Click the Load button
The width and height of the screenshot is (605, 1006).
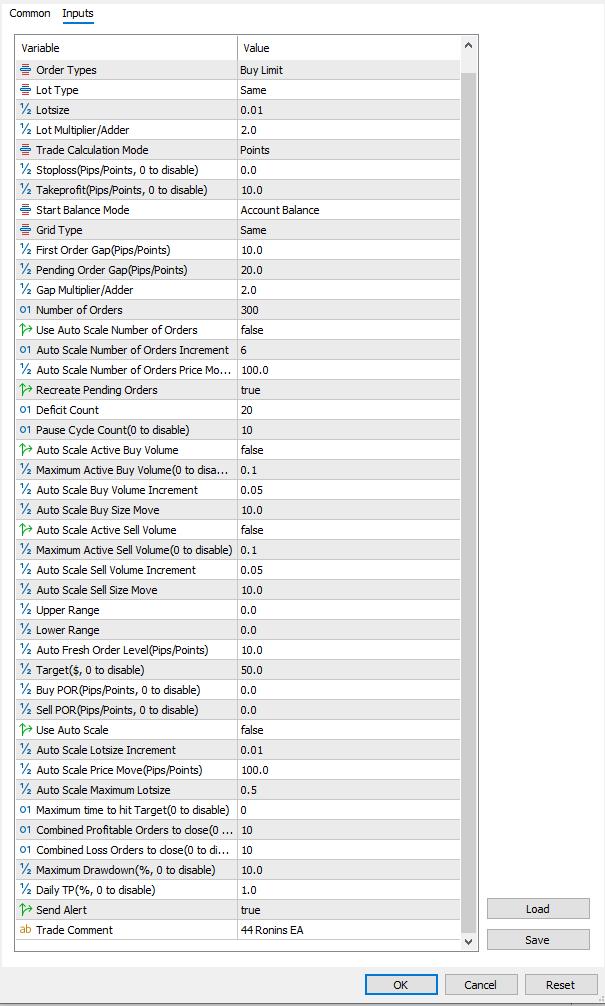point(538,909)
